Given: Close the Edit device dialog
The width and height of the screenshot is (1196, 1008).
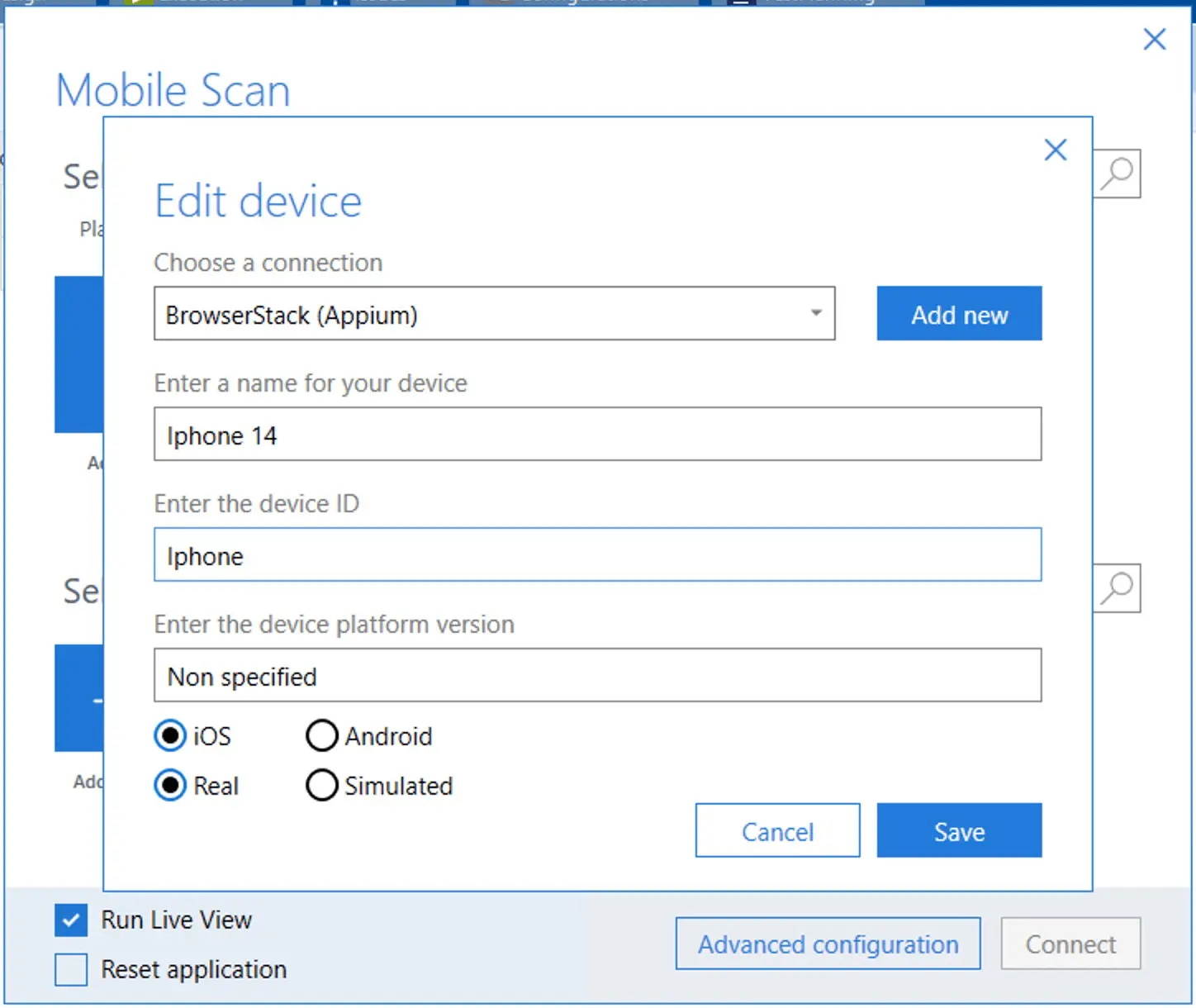Looking at the screenshot, I should pyautogui.click(x=1055, y=150).
